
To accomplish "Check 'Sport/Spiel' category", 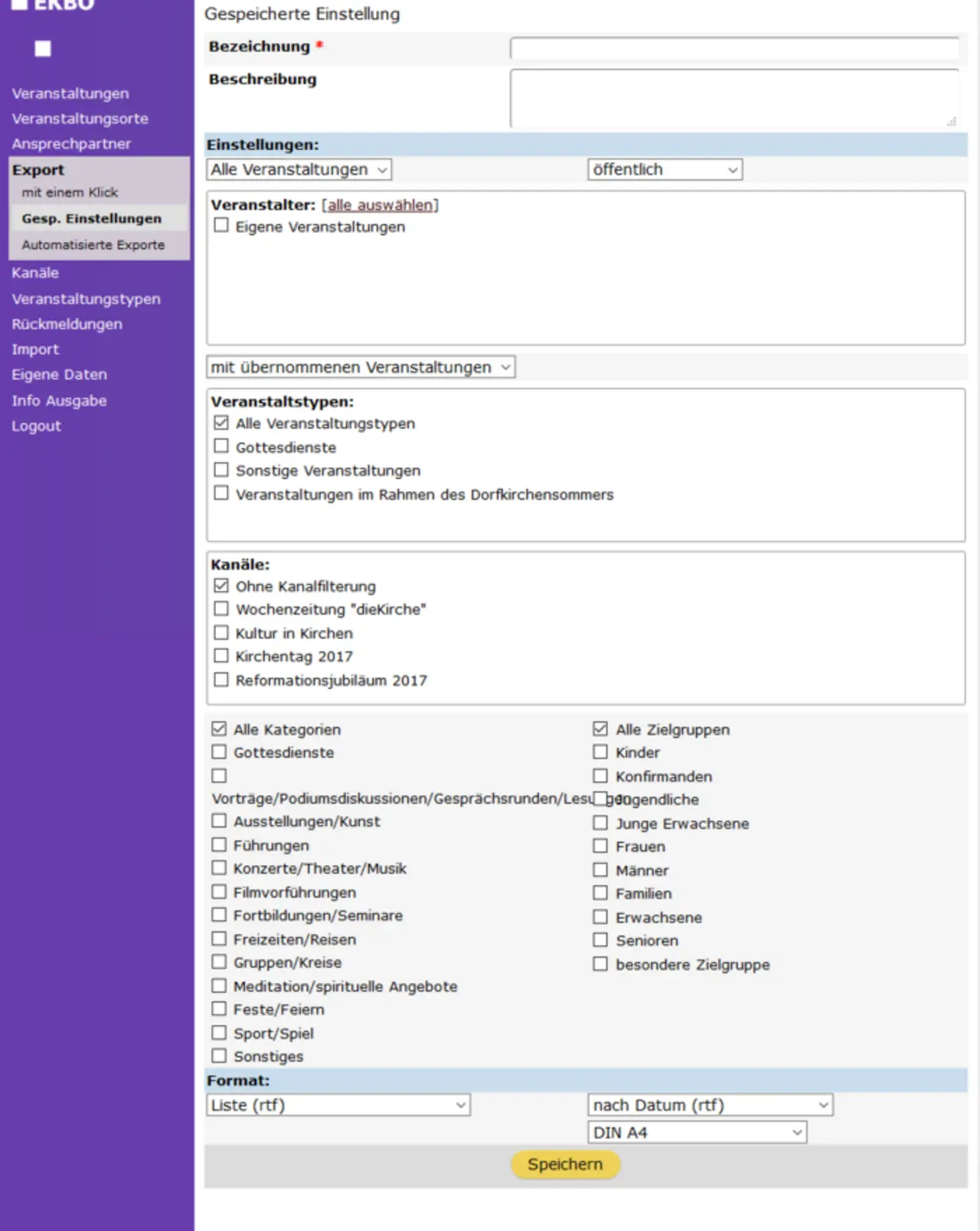I will [x=219, y=1033].
